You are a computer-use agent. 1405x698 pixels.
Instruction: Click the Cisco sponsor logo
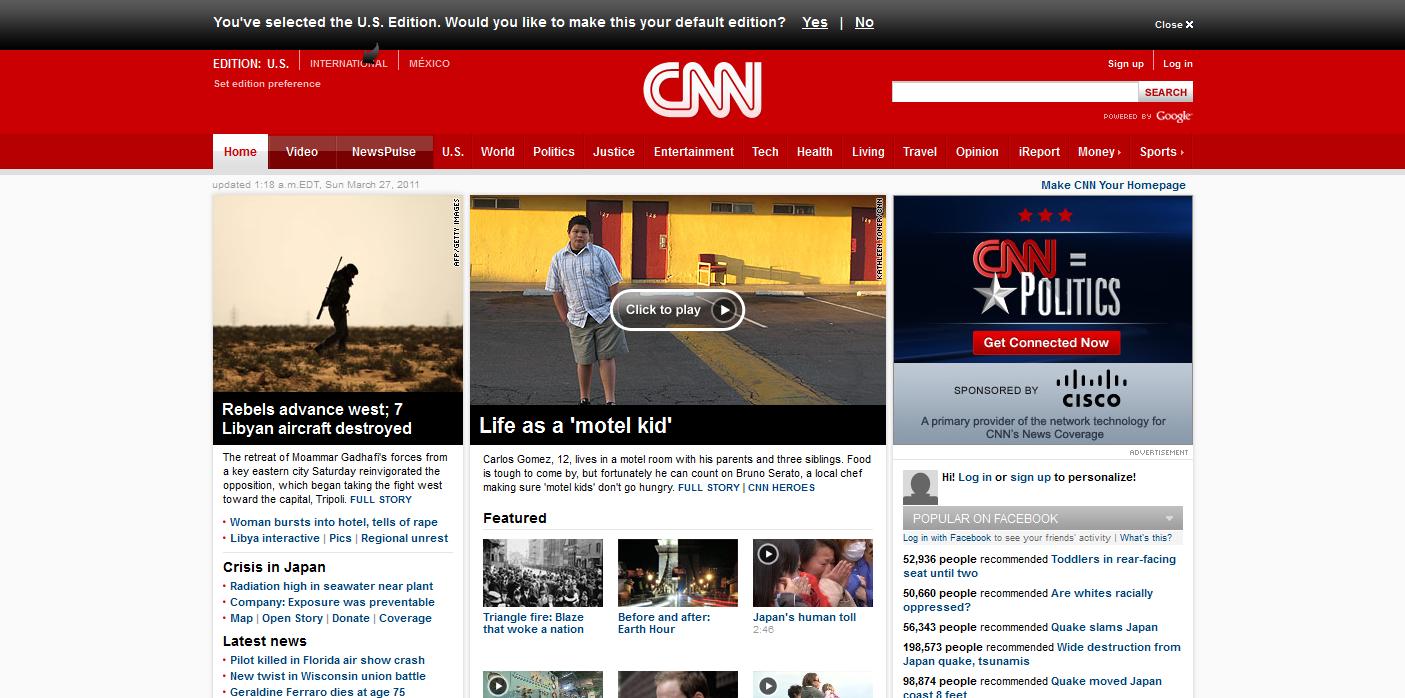click(1091, 388)
